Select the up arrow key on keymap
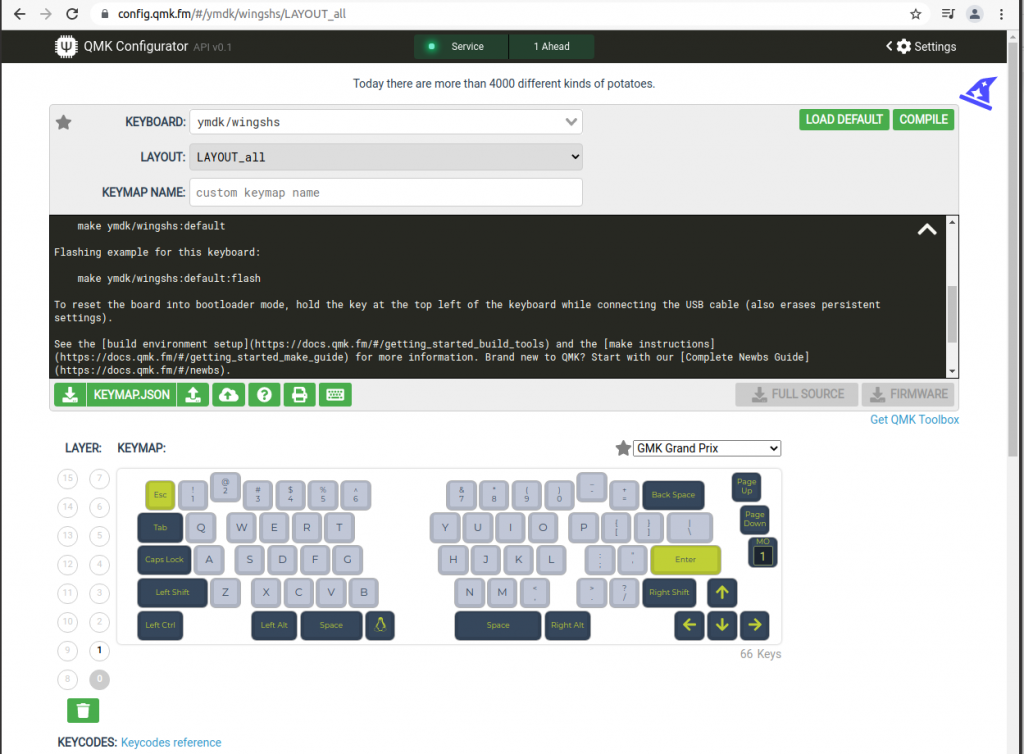1024x754 pixels. (722, 593)
